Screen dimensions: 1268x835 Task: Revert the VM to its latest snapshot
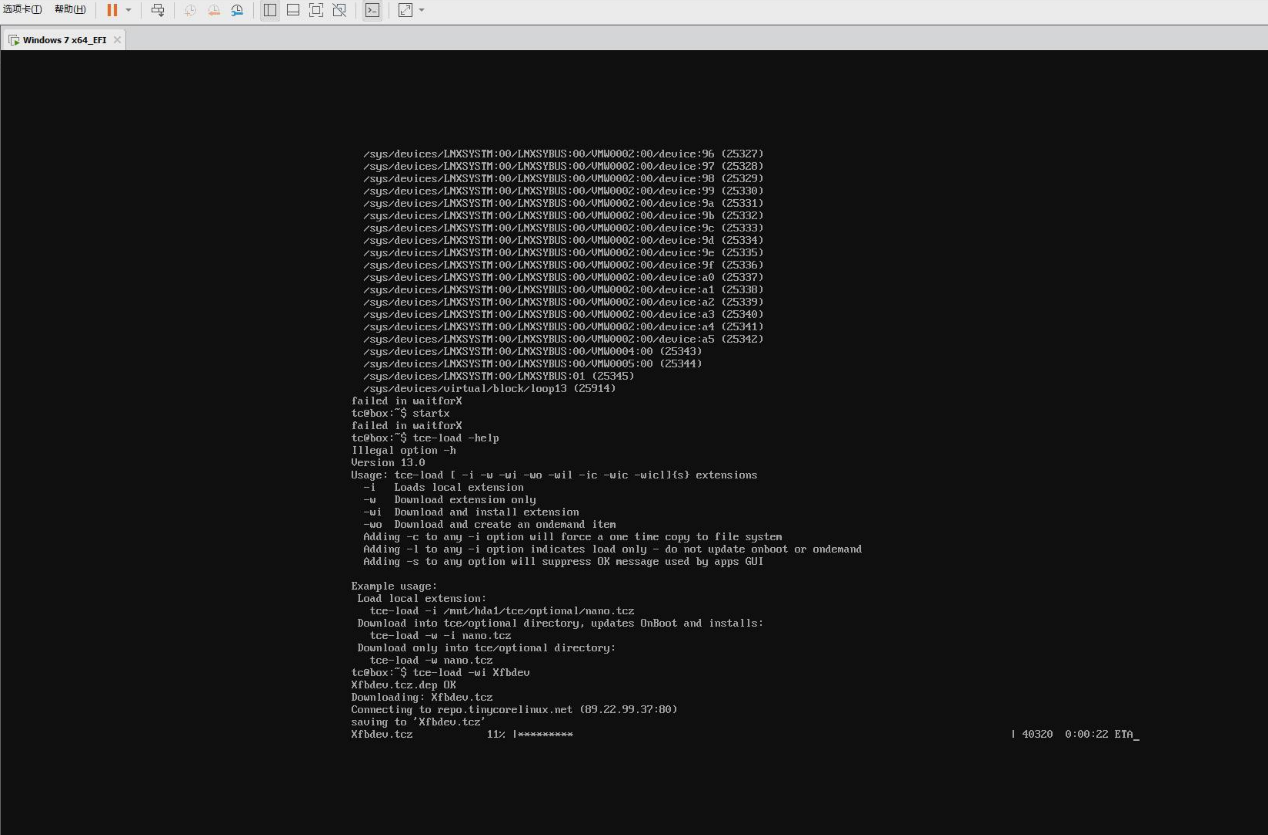pos(215,10)
